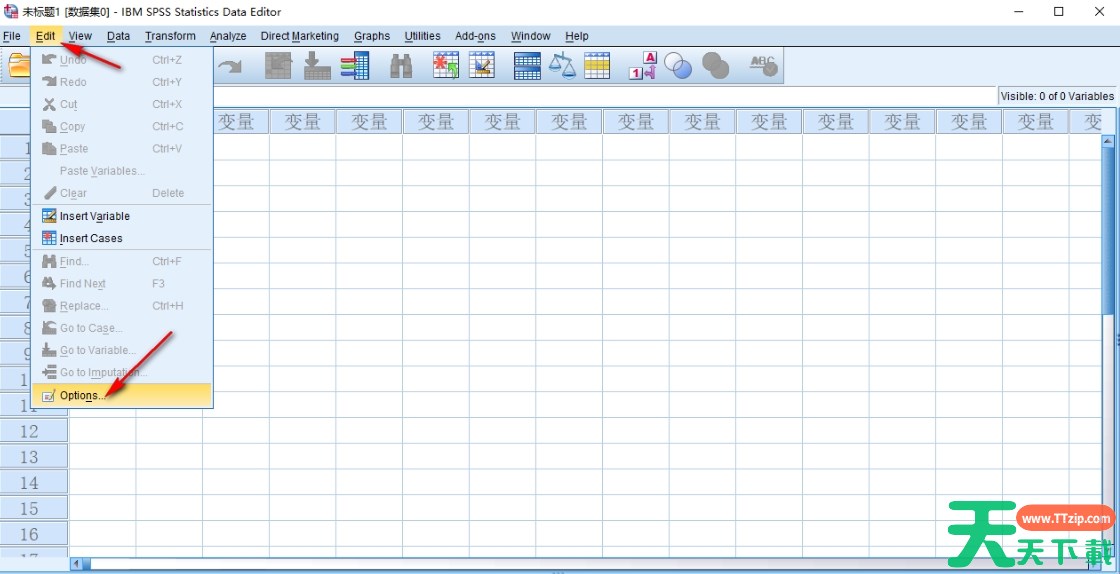Image resolution: width=1120 pixels, height=574 pixels.
Task: Select Insert Variable from the Edit menu
Action: click(94, 216)
